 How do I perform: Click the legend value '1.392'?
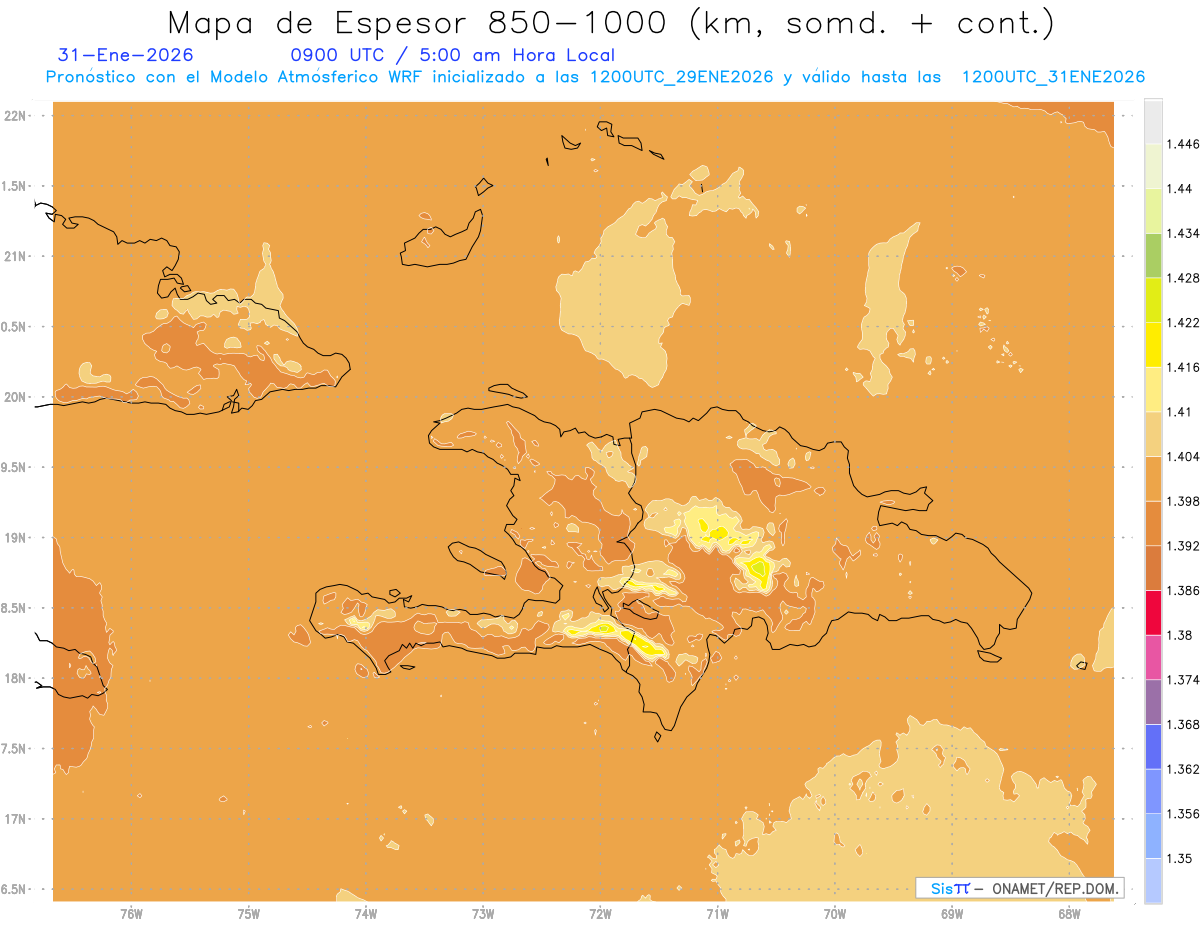pyautogui.click(x=1184, y=546)
